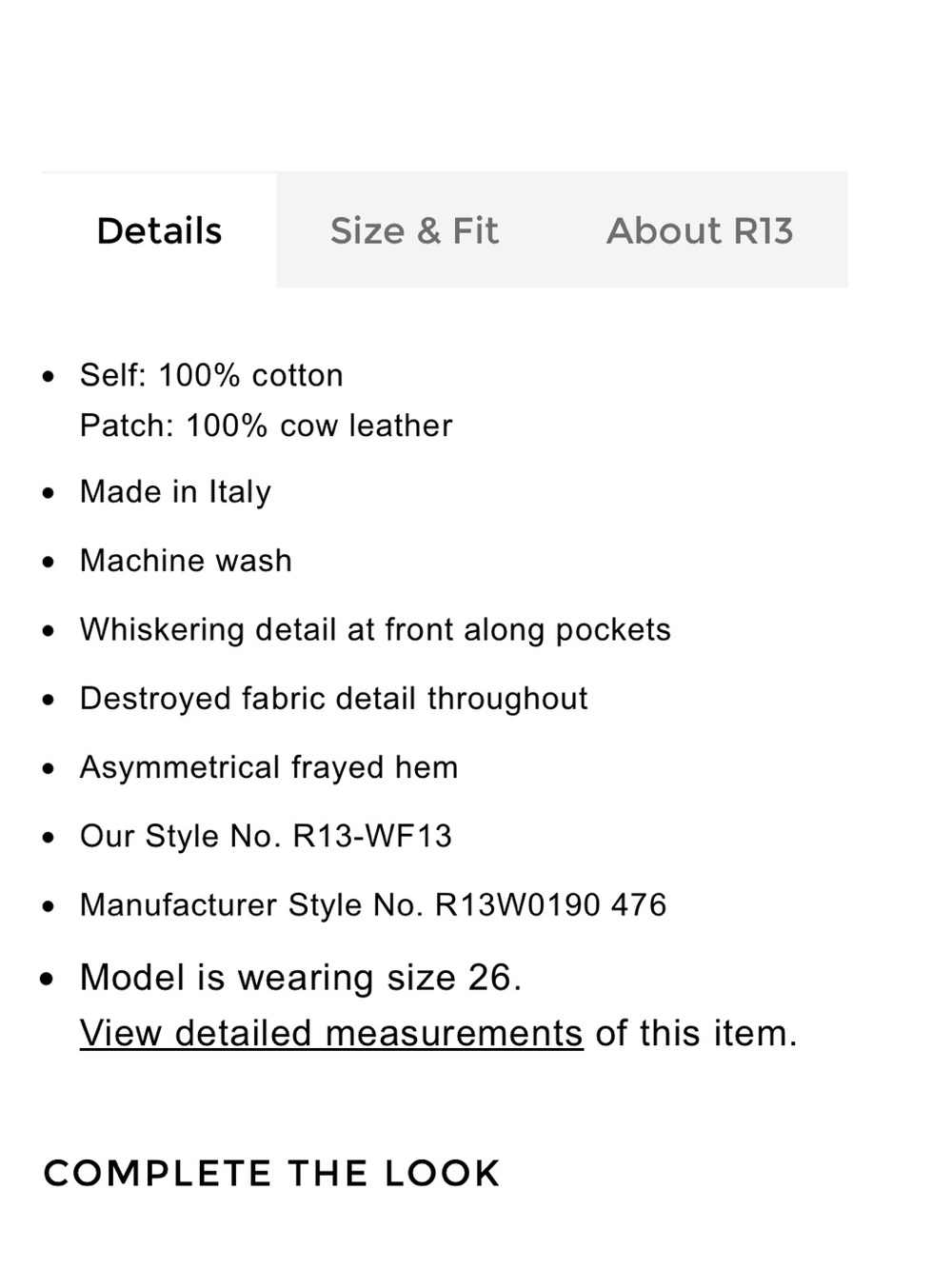Click the Machine wash care item
Image resolution: width=952 pixels, height=1269 pixels.
pyautogui.click(x=187, y=561)
